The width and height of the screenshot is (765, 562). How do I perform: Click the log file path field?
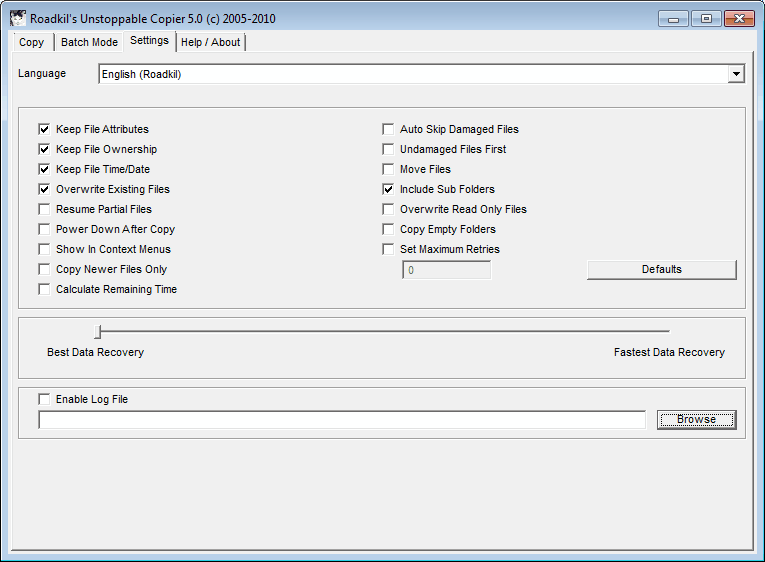pos(342,420)
